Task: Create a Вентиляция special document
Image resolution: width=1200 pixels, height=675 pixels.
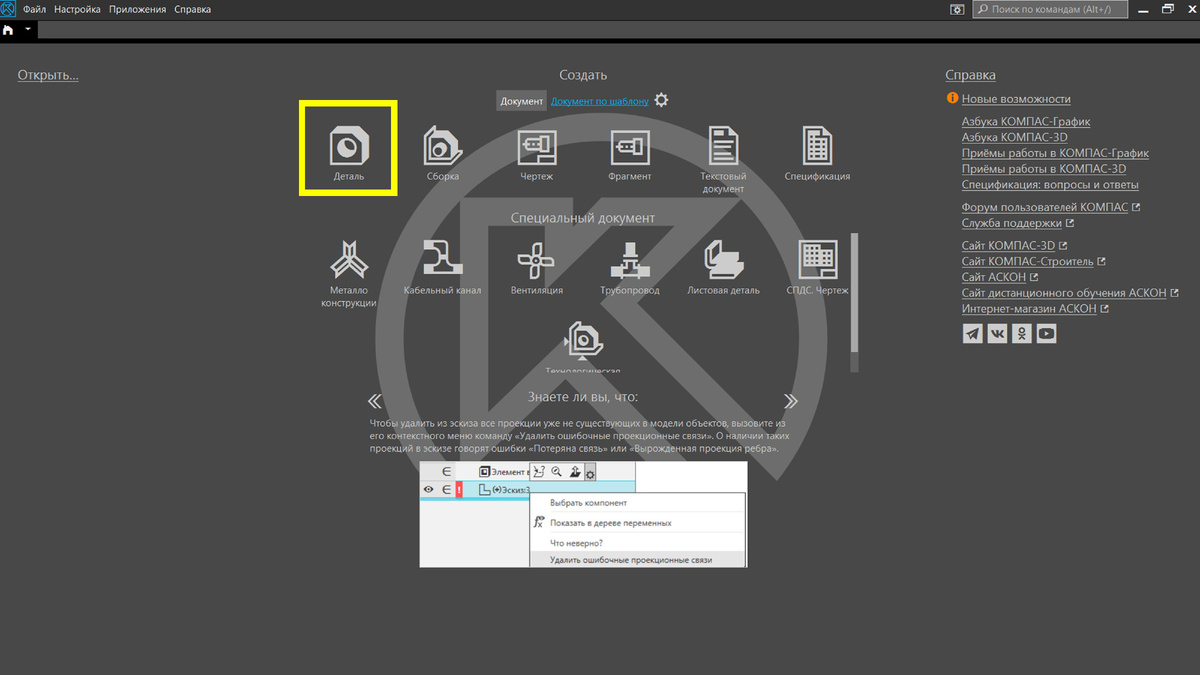Action: pos(536,267)
